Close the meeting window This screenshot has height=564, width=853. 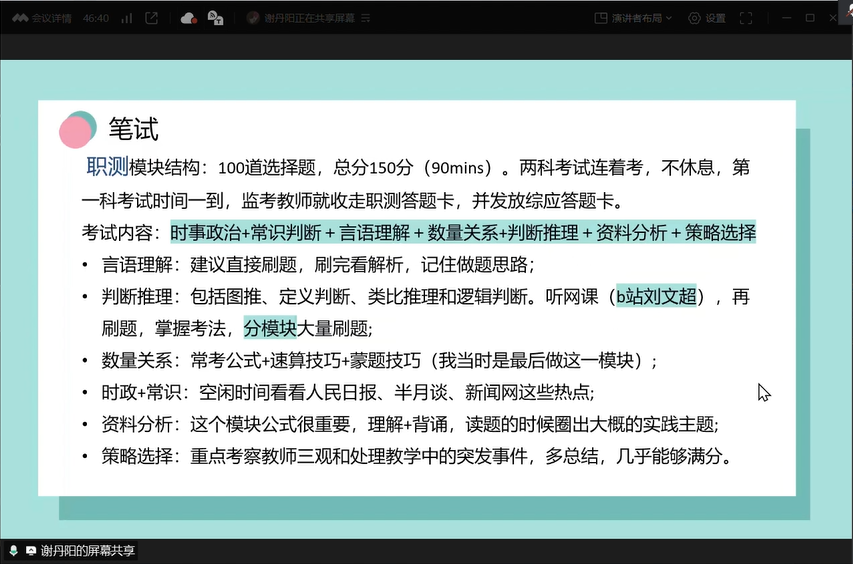click(835, 18)
